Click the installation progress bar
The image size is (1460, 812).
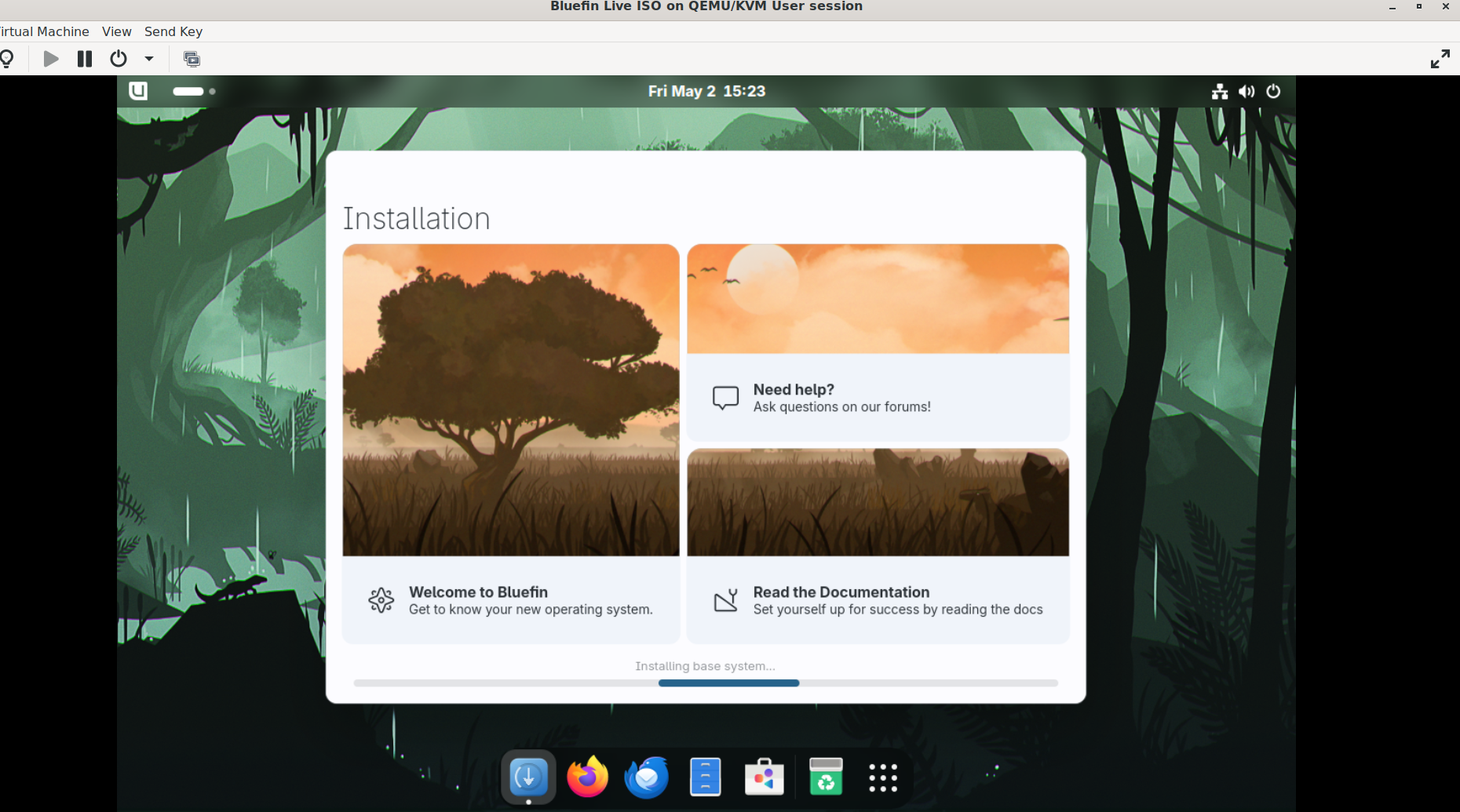tap(706, 683)
